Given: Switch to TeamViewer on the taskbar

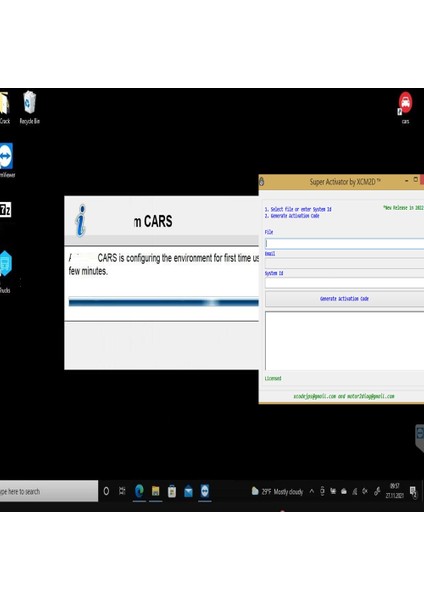Looking at the screenshot, I should (205, 491).
